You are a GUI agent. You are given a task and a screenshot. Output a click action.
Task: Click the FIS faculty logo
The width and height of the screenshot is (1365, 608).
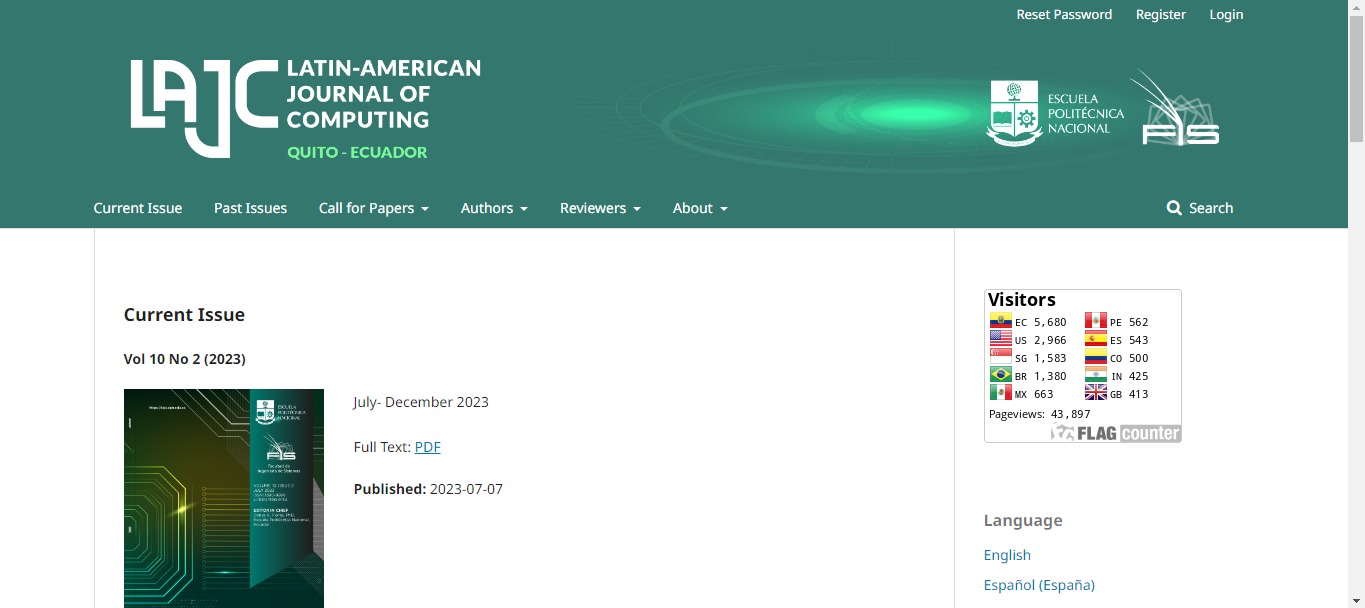(1178, 110)
